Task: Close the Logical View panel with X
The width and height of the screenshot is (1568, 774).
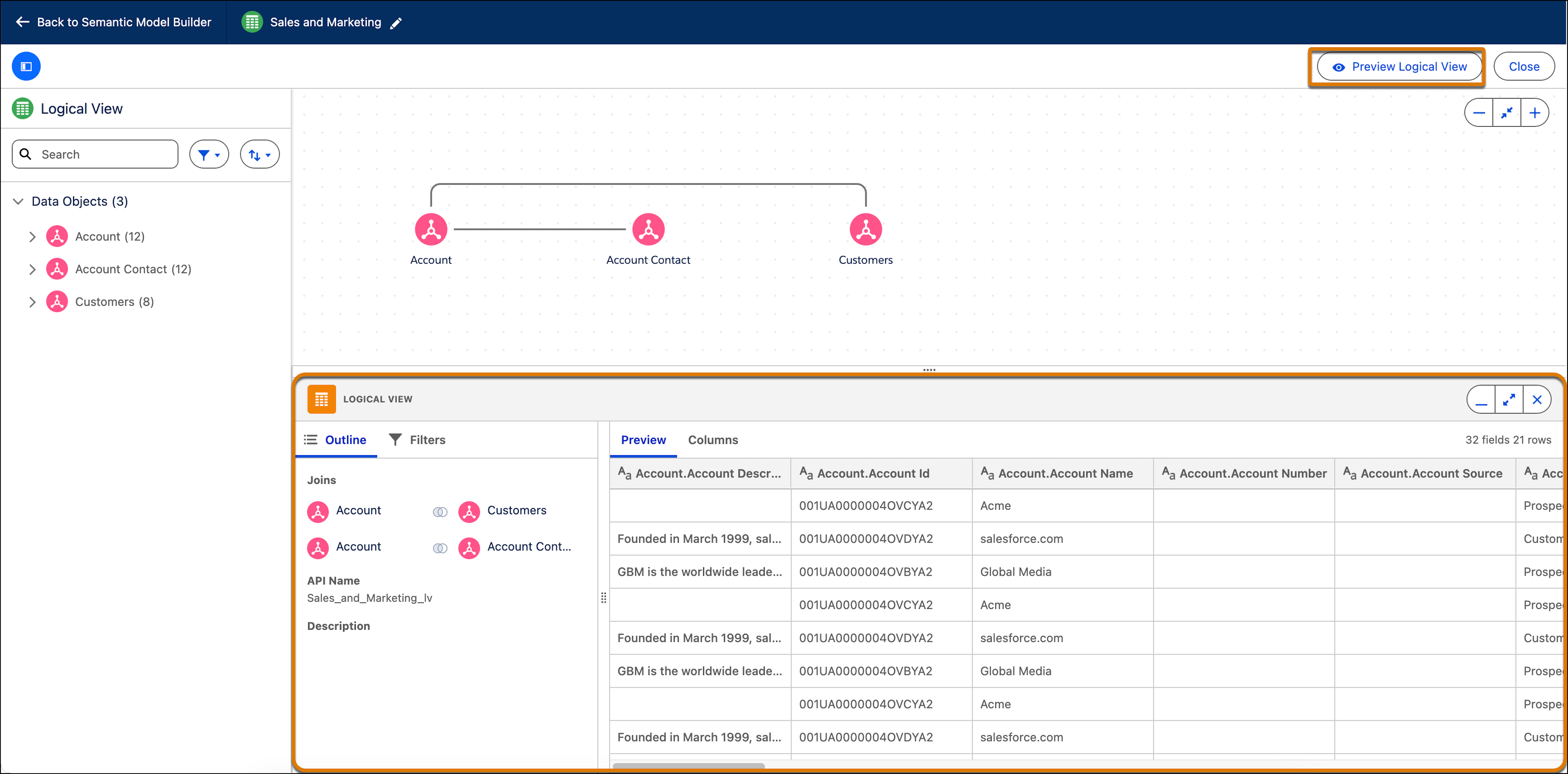Action: pos(1537,400)
